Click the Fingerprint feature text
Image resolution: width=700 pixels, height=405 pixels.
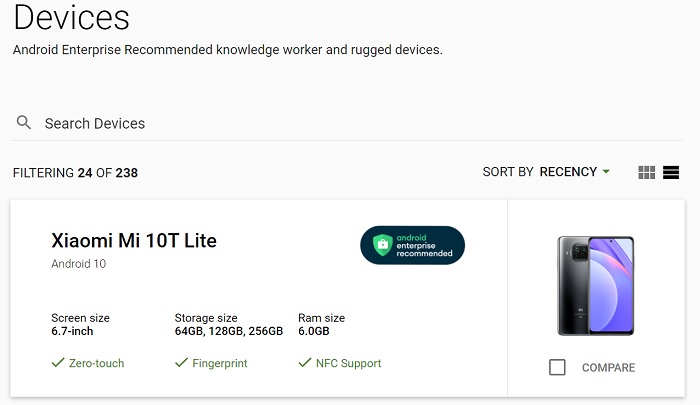220,363
